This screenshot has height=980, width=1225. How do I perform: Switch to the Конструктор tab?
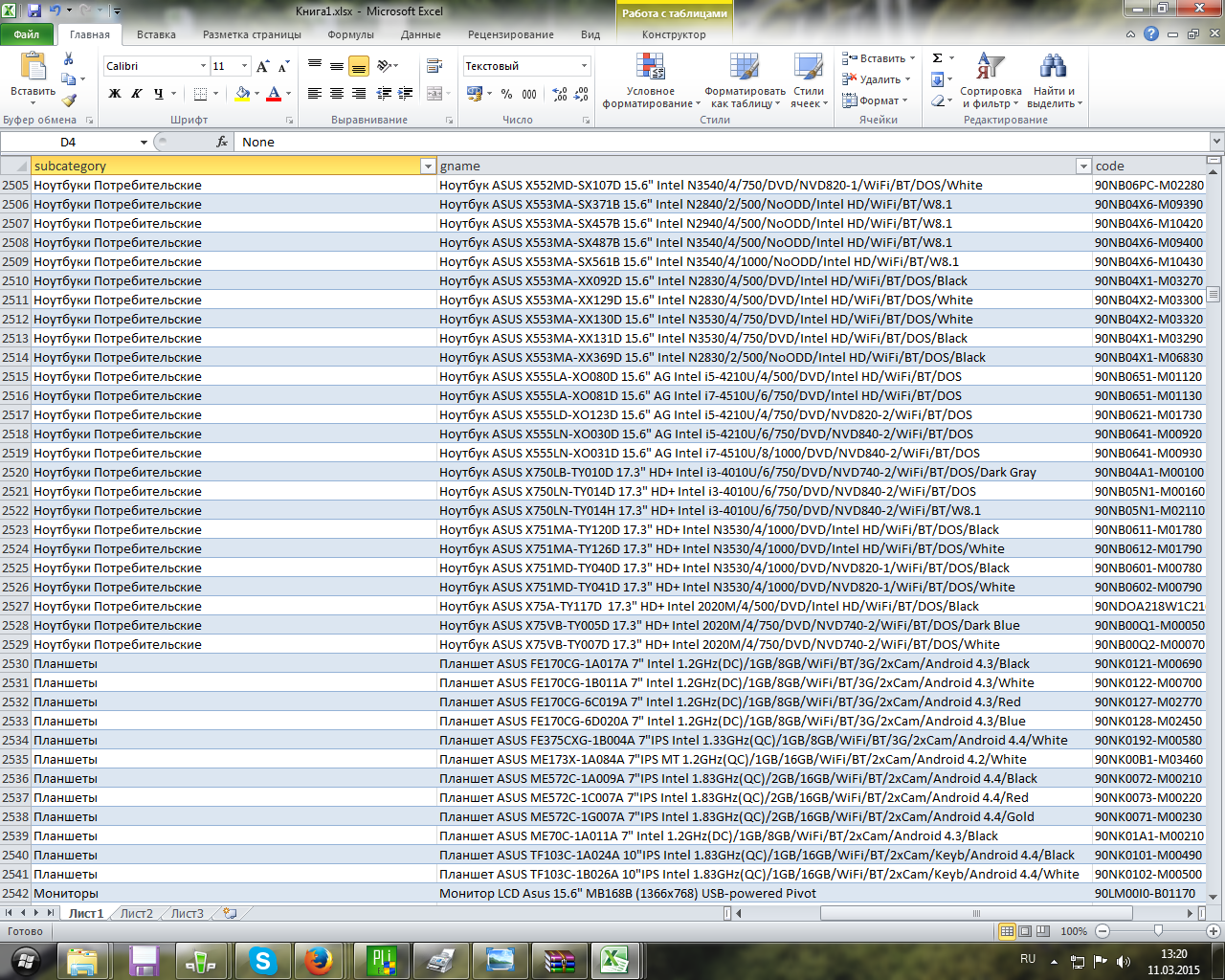coord(674,34)
